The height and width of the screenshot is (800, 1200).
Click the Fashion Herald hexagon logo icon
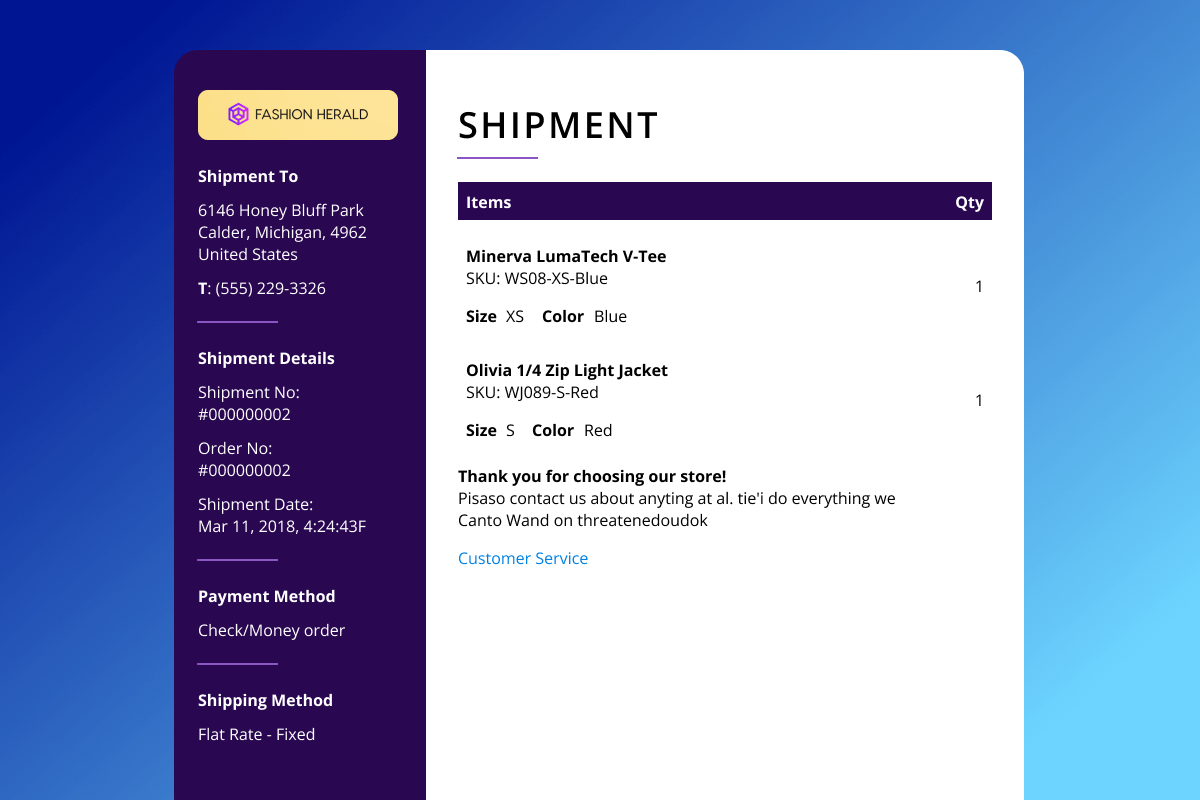click(x=238, y=115)
